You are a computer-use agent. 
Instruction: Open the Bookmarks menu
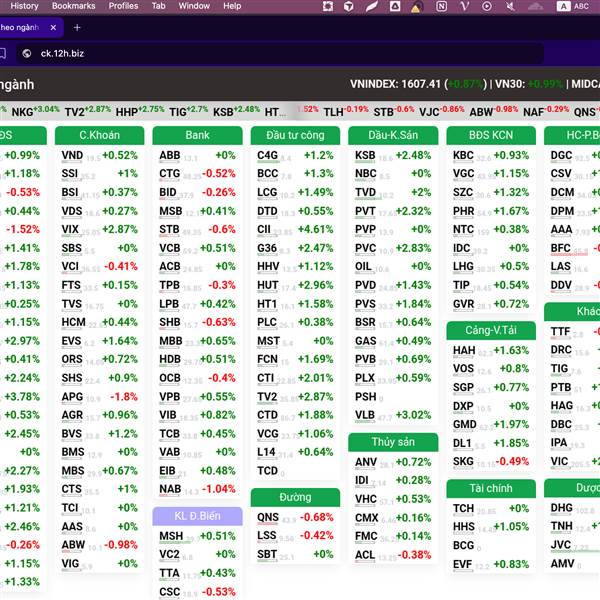[73, 6]
